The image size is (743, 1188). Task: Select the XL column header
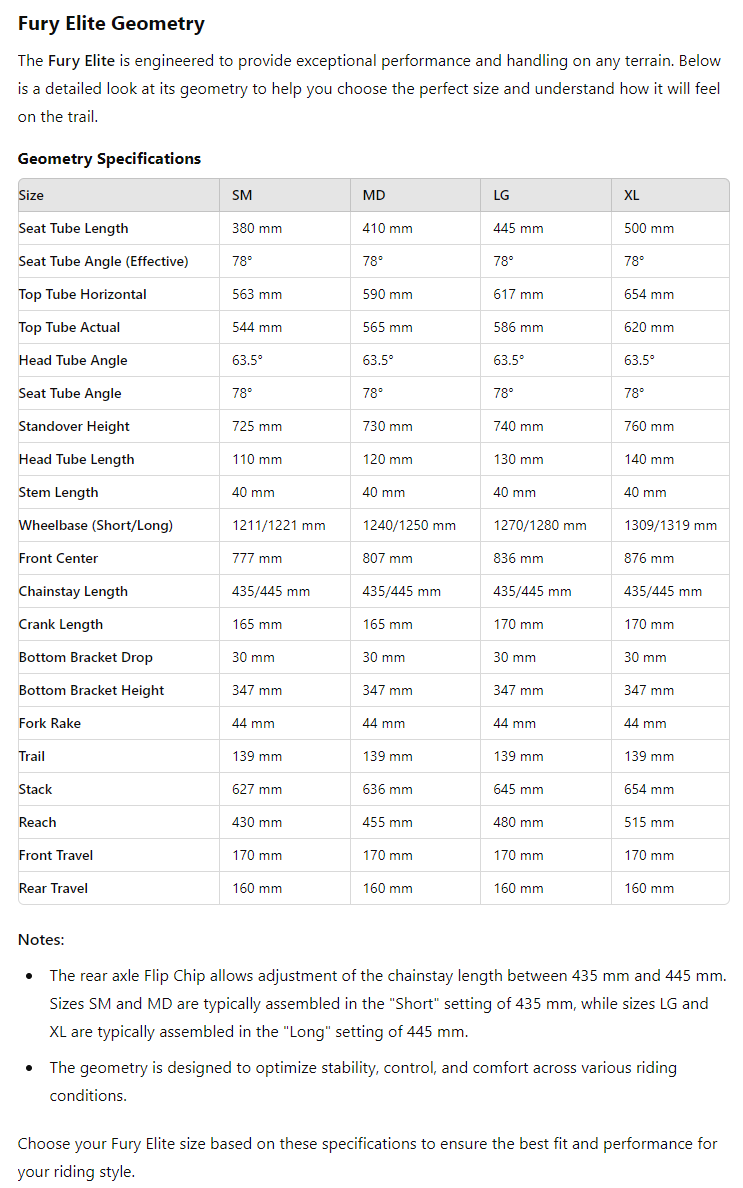click(x=631, y=195)
